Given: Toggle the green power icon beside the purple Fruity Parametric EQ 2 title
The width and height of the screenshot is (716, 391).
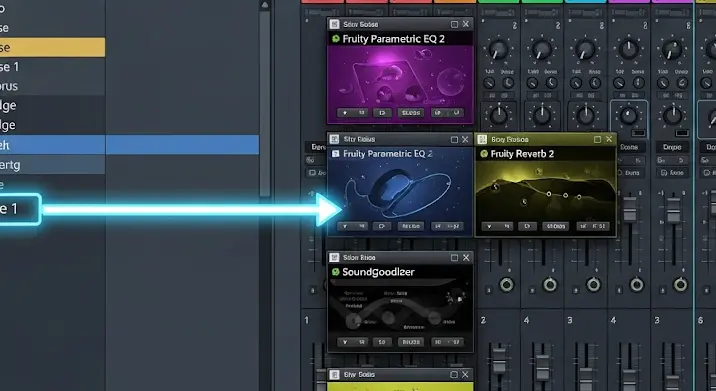Looking at the screenshot, I should click(x=336, y=39).
